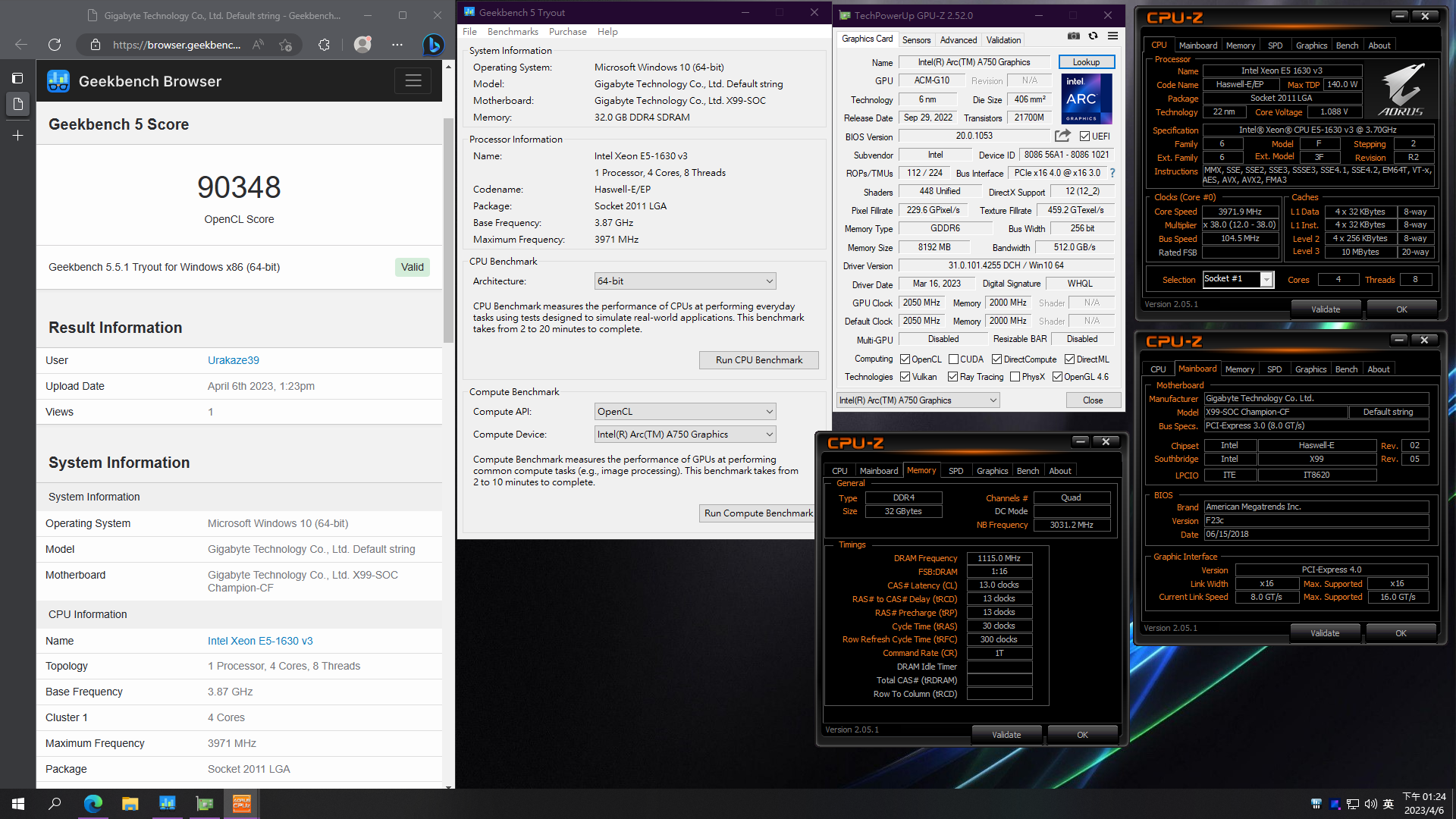The width and height of the screenshot is (1456, 819).
Task: Open the Geekbench Browser hamburger menu
Action: (x=413, y=80)
